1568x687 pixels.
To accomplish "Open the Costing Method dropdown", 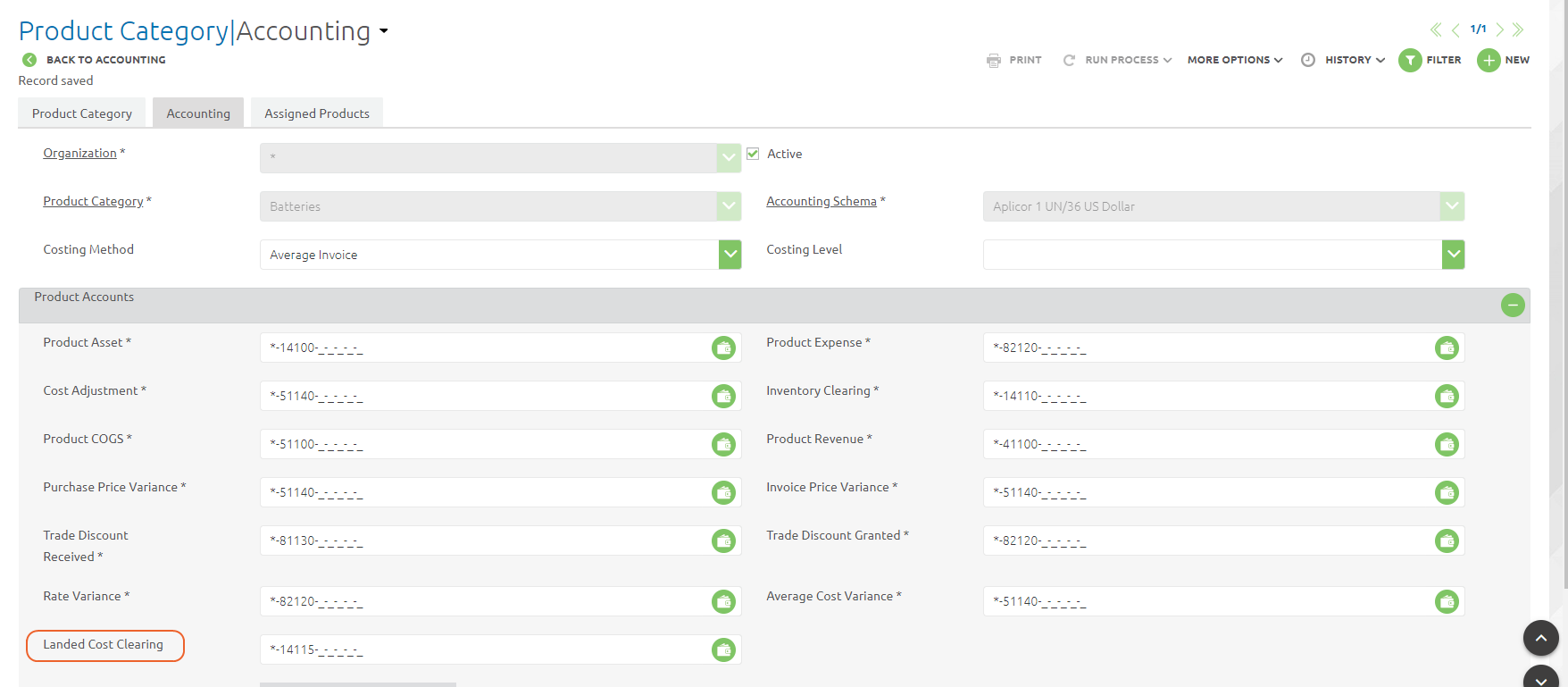I will pos(730,255).
